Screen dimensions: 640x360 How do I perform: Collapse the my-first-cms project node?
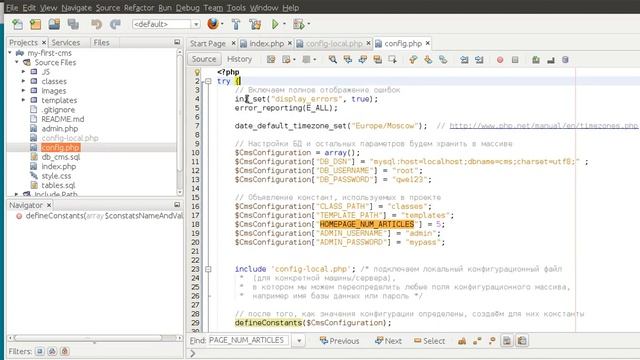(10, 53)
